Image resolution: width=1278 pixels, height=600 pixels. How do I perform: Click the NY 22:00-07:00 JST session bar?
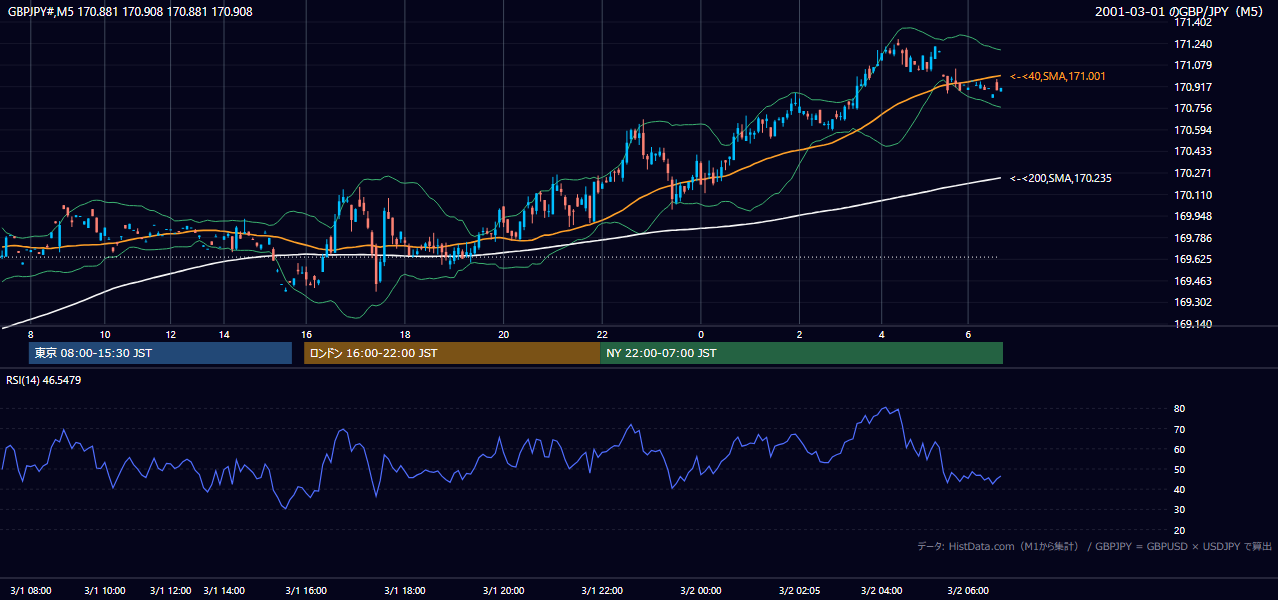click(801, 353)
